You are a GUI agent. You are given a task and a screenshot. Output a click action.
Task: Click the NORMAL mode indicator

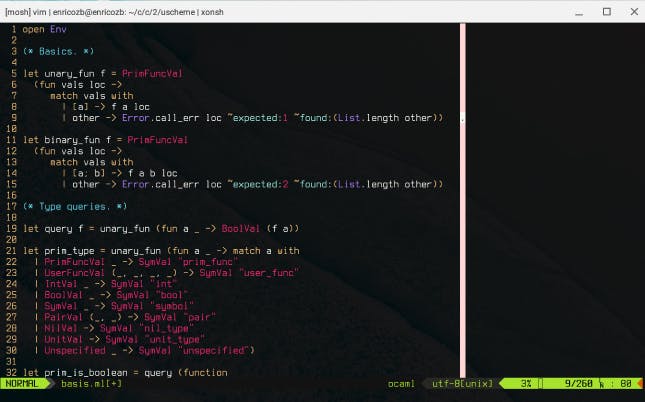(x=22, y=383)
